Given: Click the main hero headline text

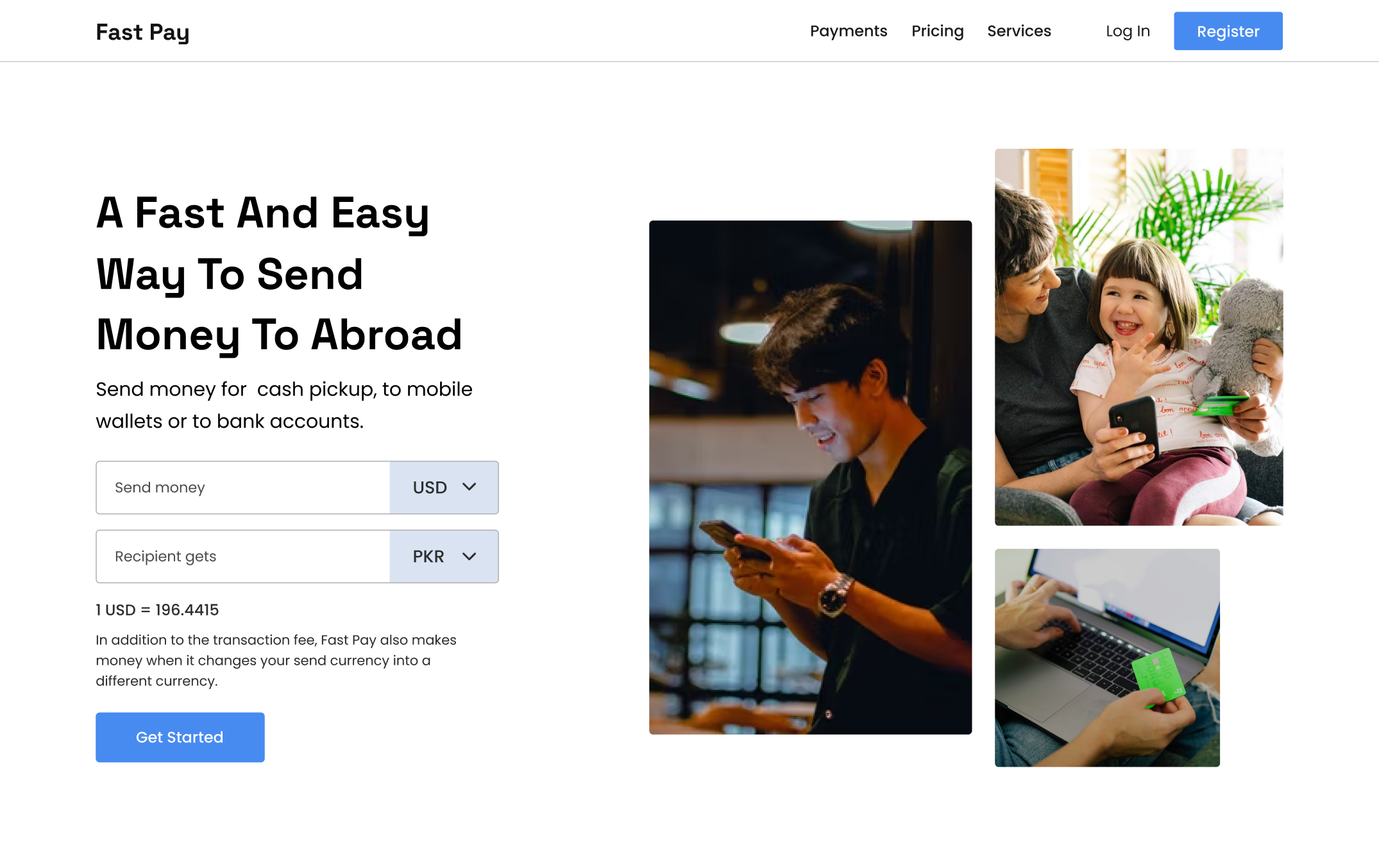Looking at the screenshot, I should pyautogui.click(x=279, y=274).
